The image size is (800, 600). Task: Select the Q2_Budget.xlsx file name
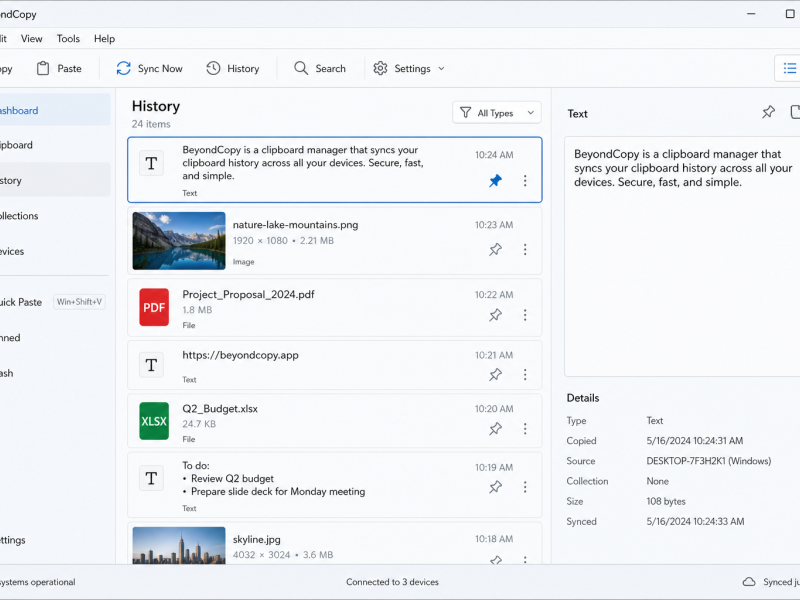click(x=220, y=409)
